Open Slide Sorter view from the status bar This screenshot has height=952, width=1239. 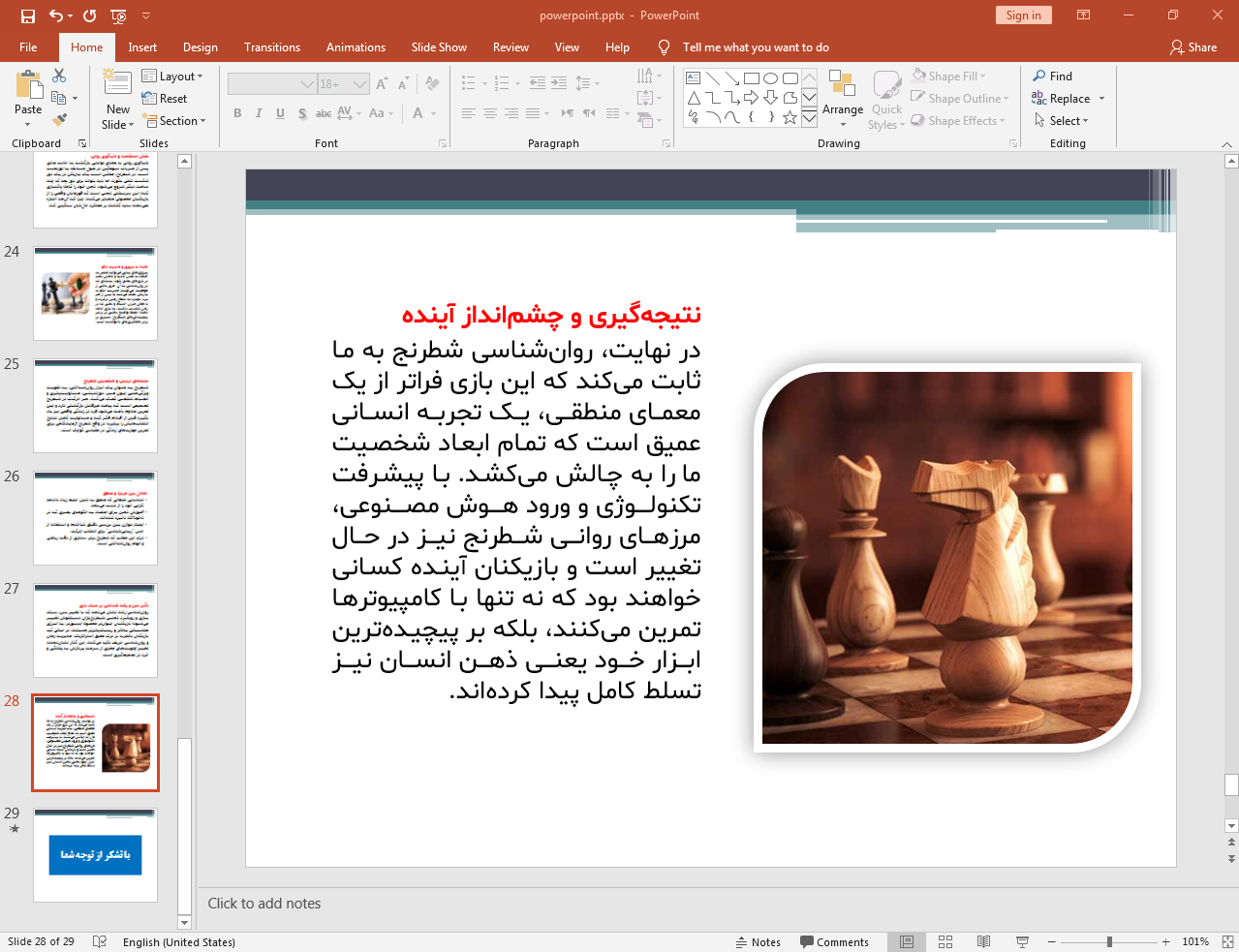pyautogui.click(x=945, y=941)
